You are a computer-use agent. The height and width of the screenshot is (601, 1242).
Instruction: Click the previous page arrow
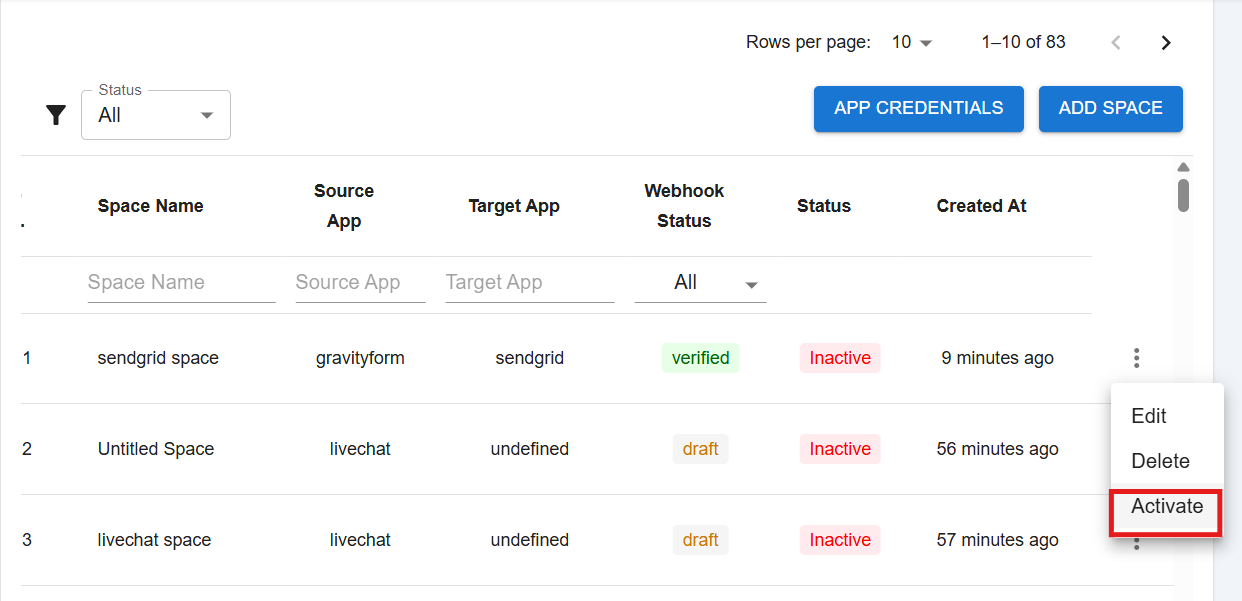click(1116, 42)
